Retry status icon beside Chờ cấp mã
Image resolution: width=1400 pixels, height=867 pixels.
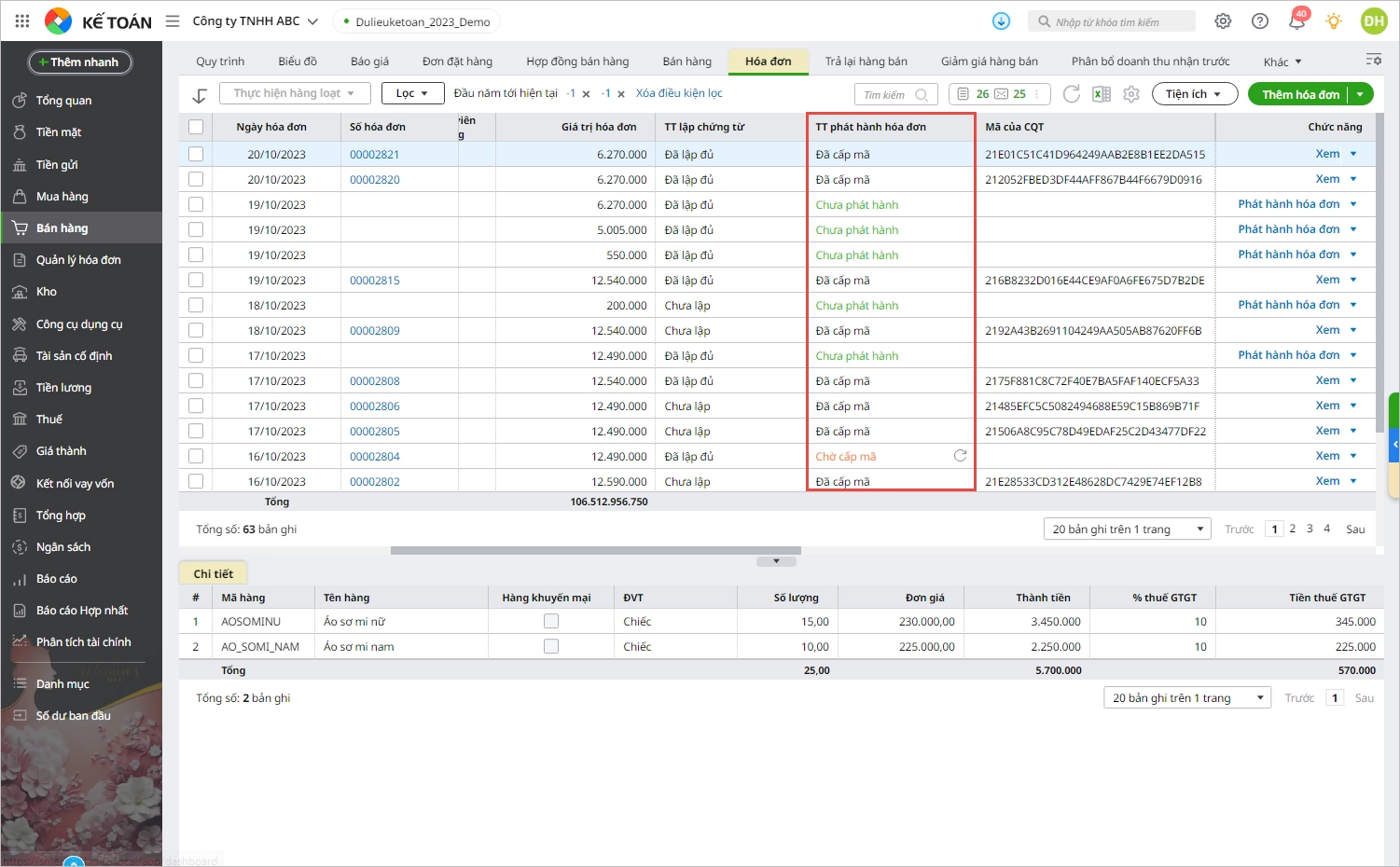960,456
